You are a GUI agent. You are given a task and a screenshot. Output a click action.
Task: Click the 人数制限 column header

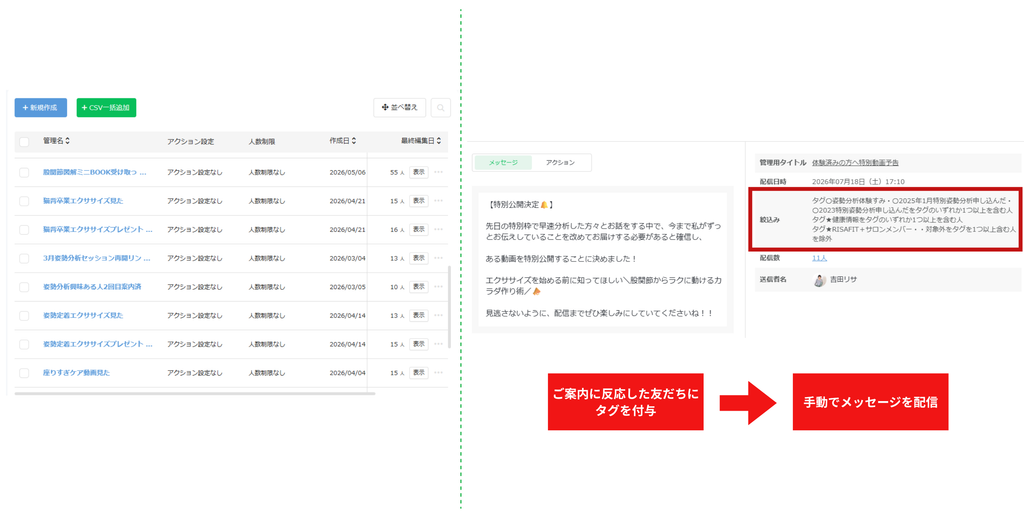tap(262, 141)
